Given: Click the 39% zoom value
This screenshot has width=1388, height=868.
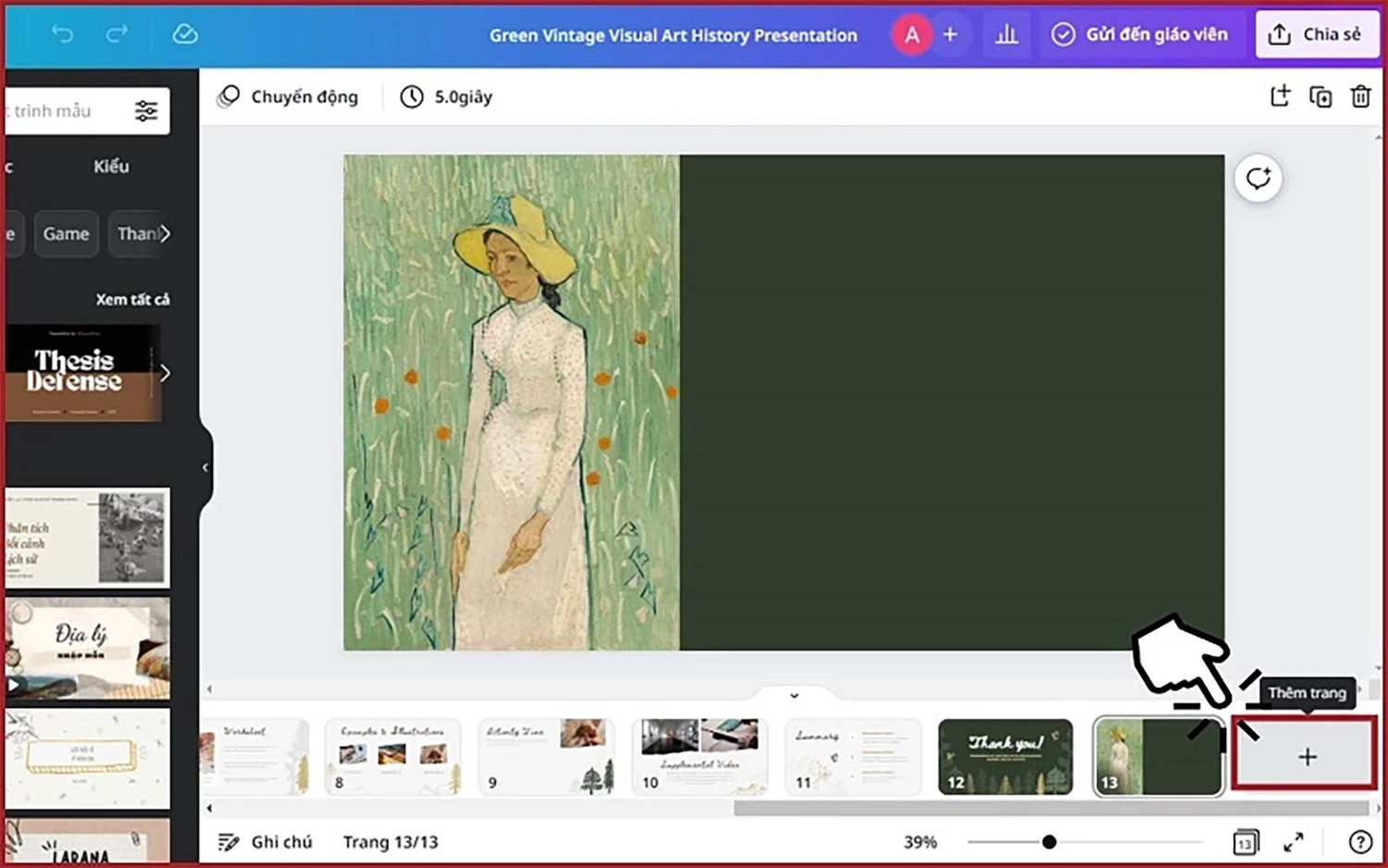Looking at the screenshot, I should [920, 842].
